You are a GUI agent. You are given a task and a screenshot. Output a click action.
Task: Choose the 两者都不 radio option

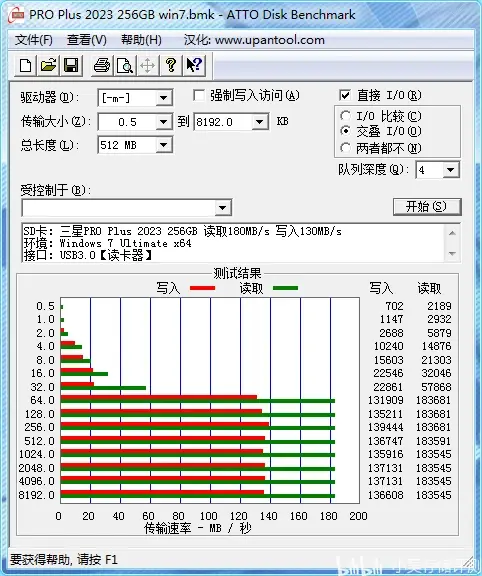345,148
